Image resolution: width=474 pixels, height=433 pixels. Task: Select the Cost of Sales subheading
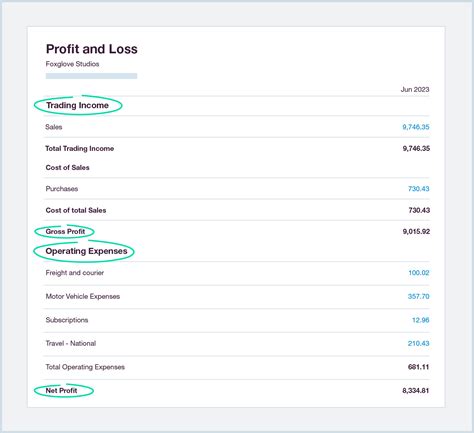coord(67,168)
